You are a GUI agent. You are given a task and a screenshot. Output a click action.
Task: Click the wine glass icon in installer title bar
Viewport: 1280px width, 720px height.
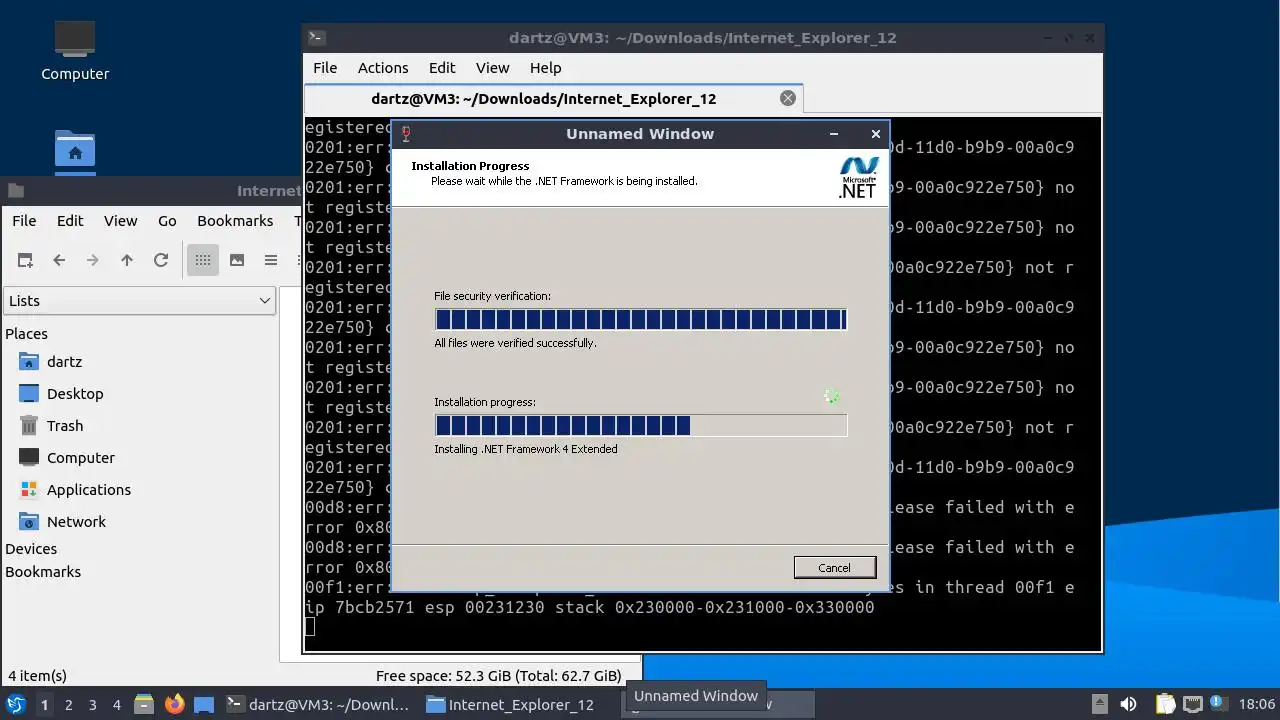(406, 134)
